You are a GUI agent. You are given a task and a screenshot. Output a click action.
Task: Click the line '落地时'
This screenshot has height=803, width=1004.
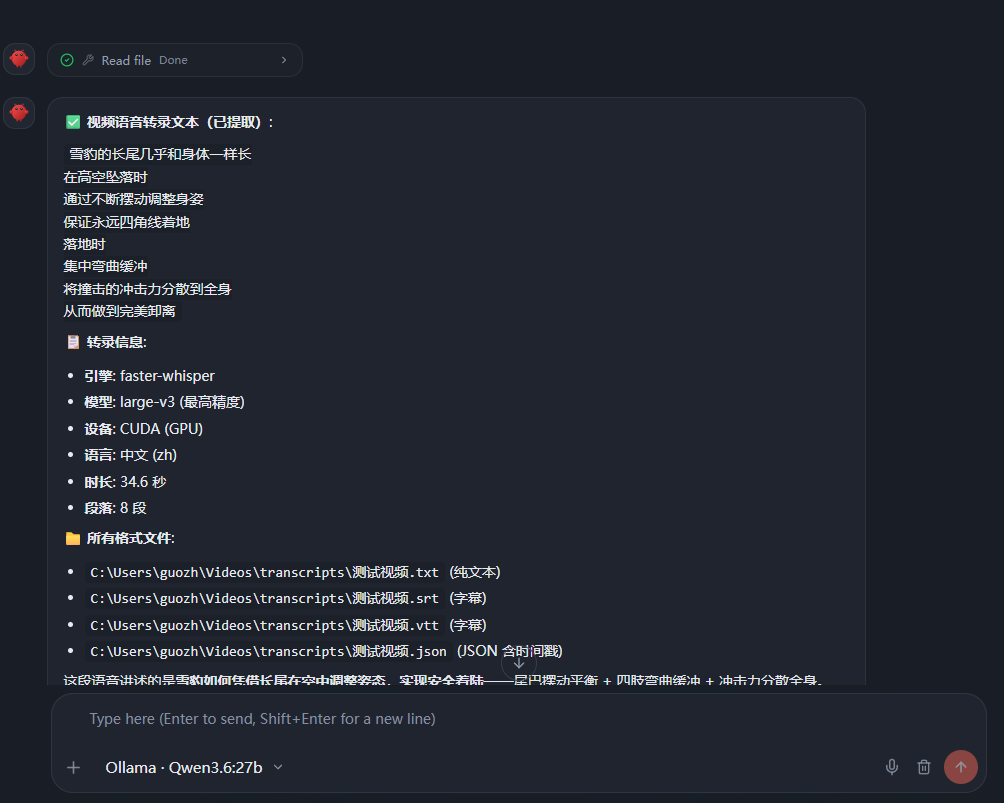pyautogui.click(x=85, y=245)
